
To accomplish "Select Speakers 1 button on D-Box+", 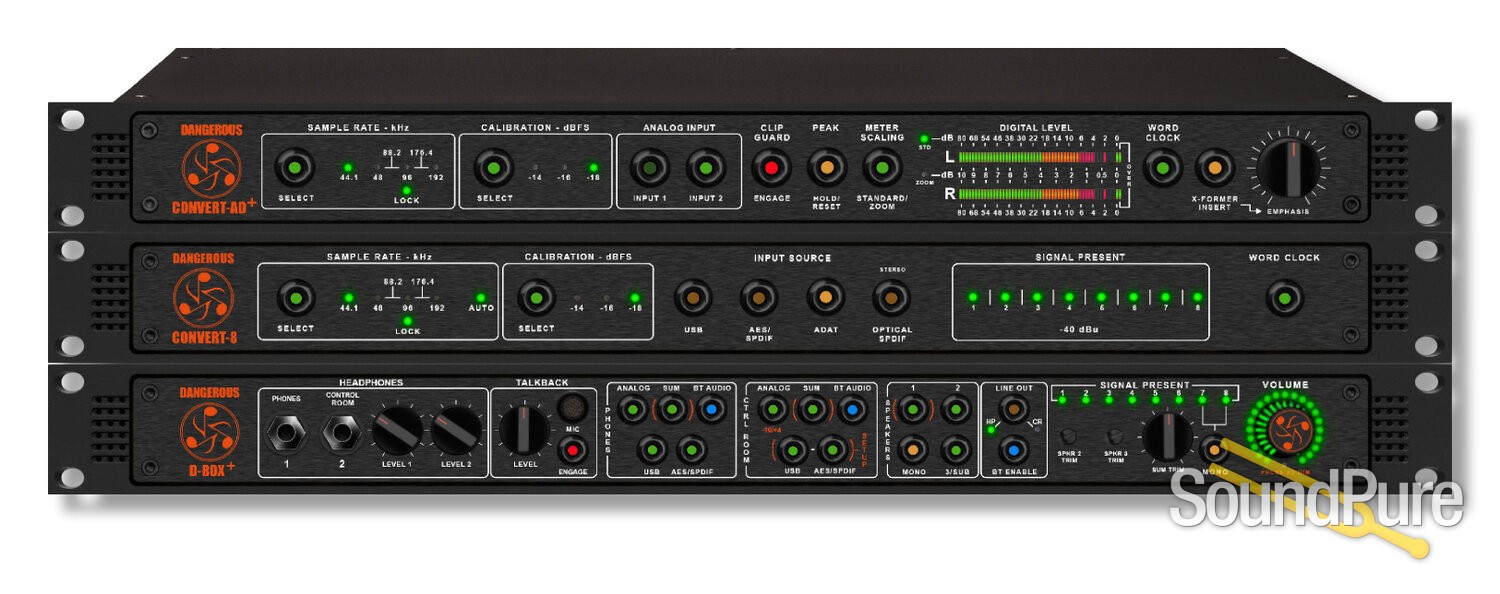I will click(x=912, y=408).
